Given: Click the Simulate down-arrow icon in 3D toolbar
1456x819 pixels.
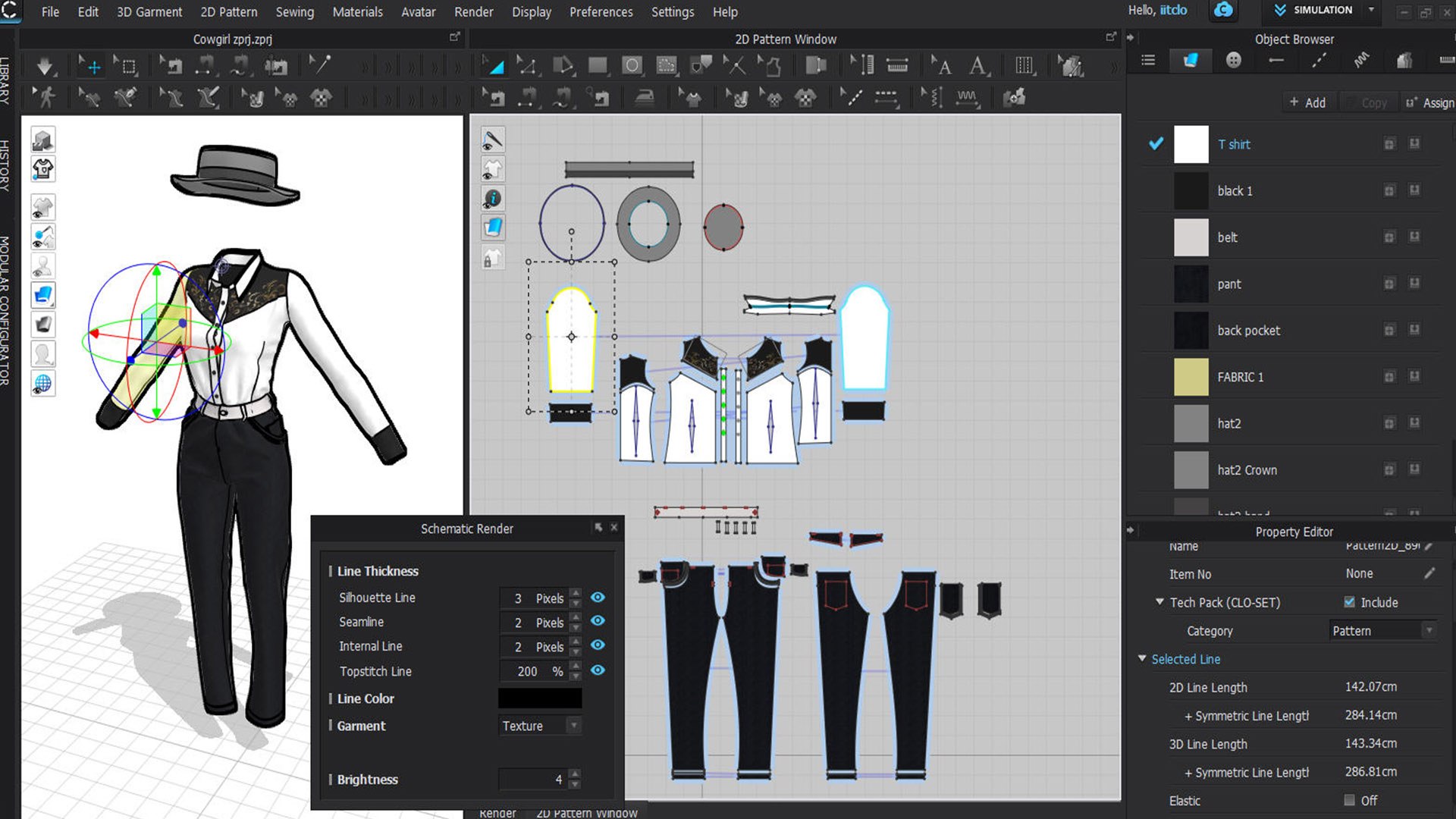Looking at the screenshot, I should click(x=45, y=67).
